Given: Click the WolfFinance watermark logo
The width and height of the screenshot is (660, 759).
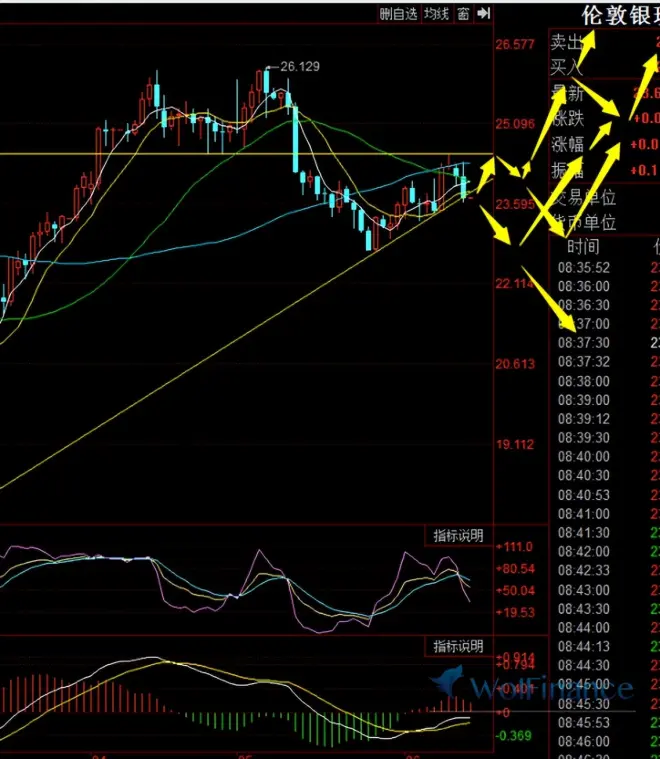Looking at the screenshot, I should [532, 687].
